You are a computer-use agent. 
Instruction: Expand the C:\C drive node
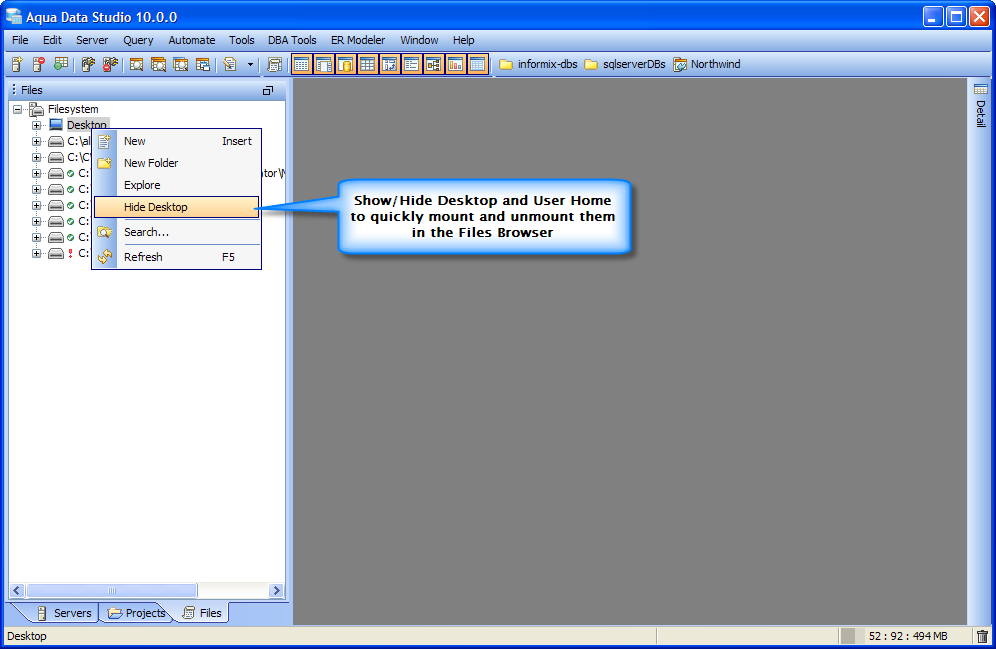(37, 157)
